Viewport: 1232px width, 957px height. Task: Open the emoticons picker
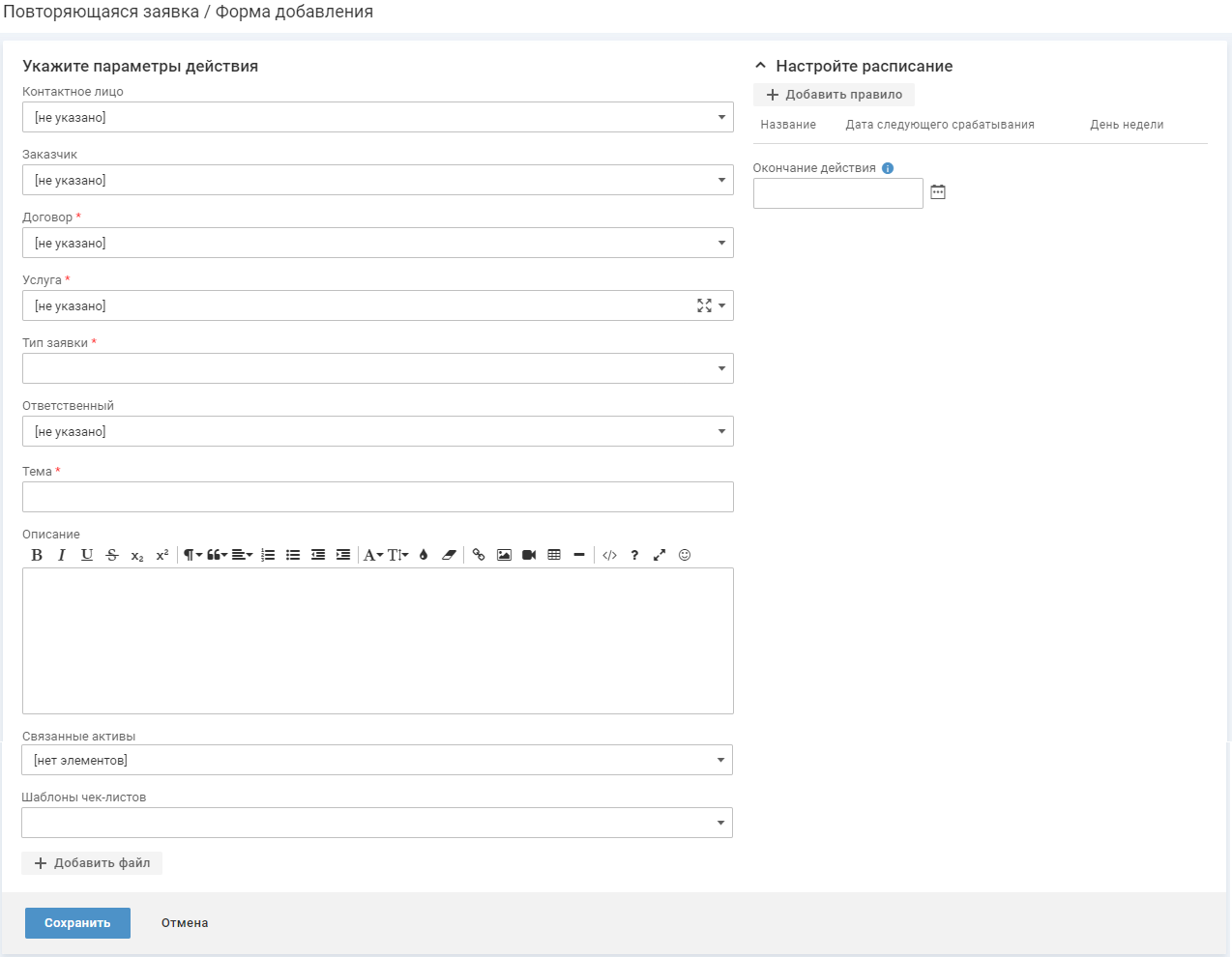(685, 555)
